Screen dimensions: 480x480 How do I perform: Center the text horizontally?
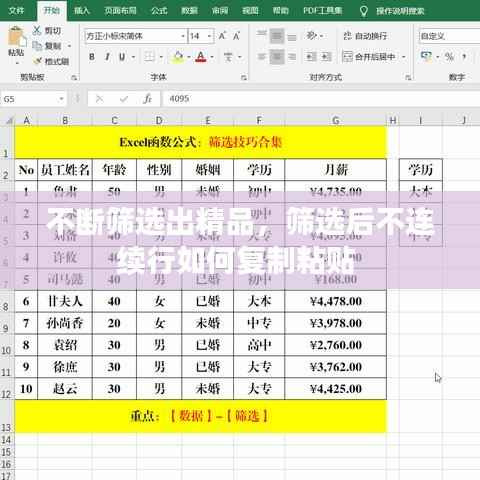point(277,57)
